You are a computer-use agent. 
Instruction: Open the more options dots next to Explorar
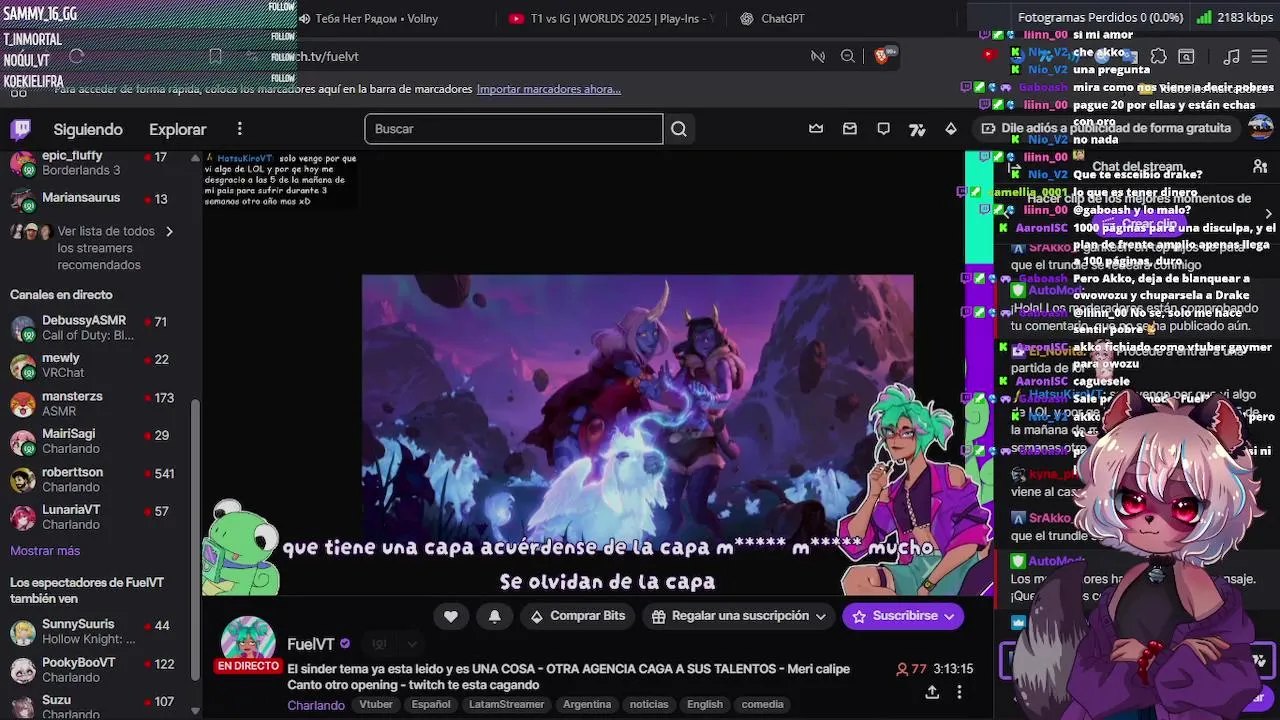click(x=239, y=129)
